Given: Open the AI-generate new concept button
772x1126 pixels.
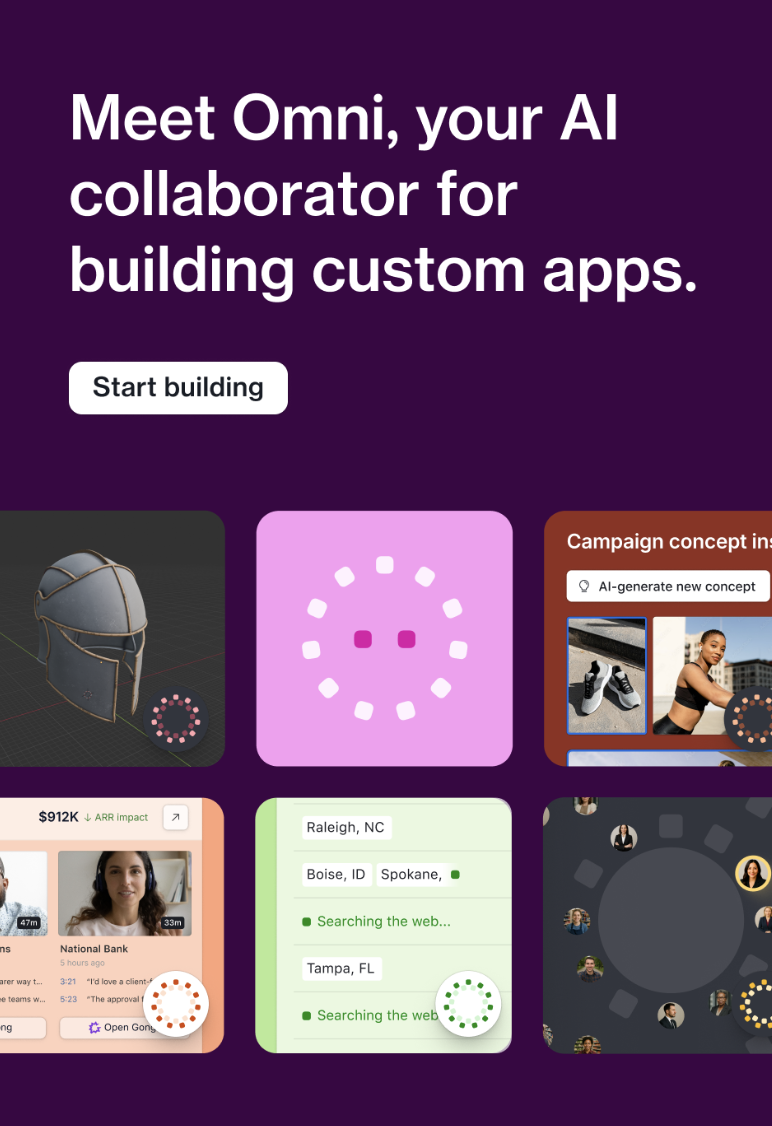Looking at the screenshot, I should point(669,586).
